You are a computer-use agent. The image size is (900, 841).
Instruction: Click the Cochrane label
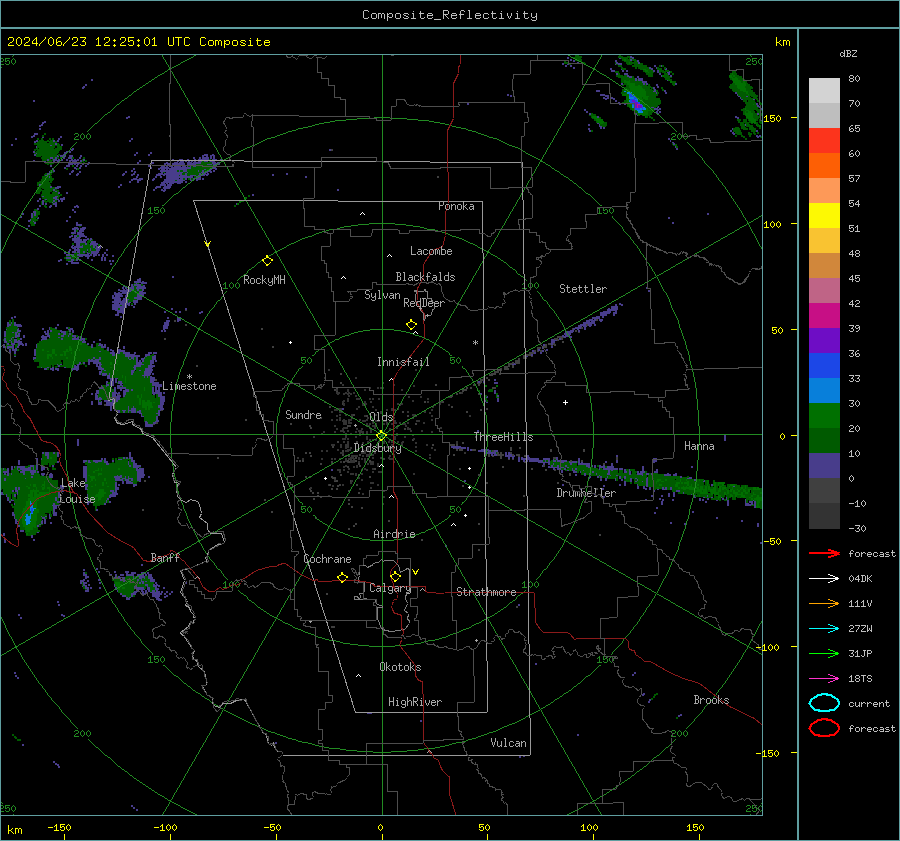327,559
